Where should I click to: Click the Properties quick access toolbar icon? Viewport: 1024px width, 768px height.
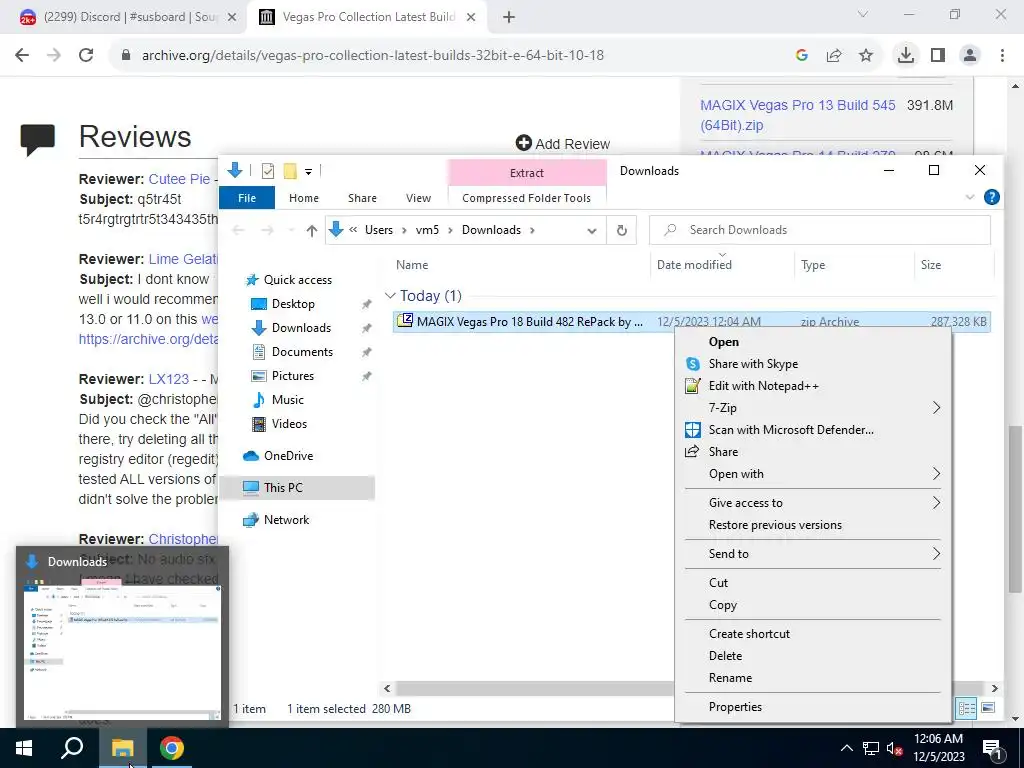point(268,171)
